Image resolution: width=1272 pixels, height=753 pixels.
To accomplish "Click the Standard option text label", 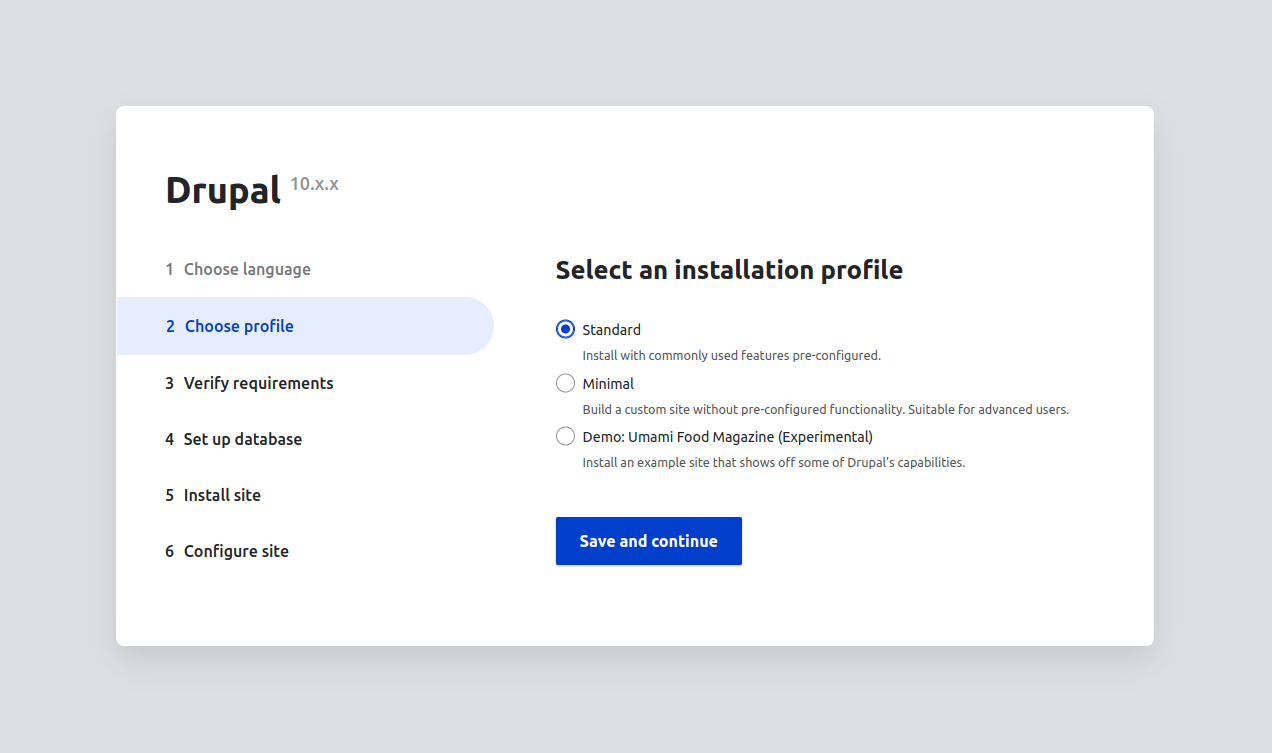I will coord(611,329).
